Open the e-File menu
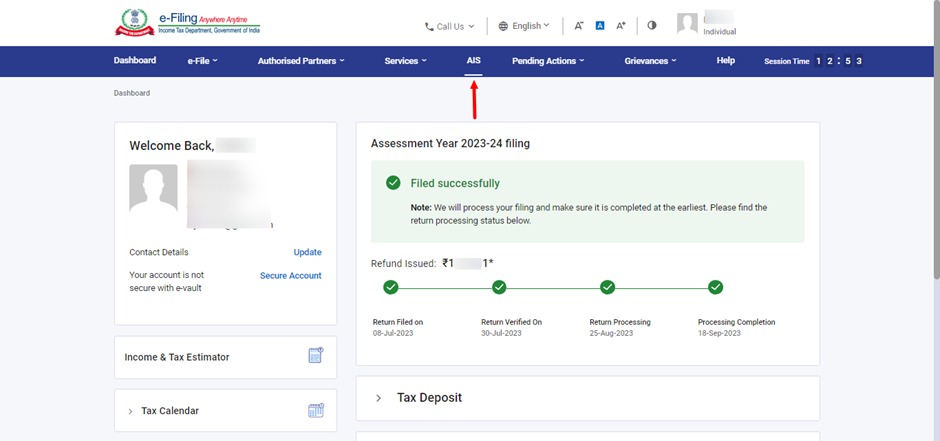The width and height of the screenshot is (940, 441). (x=202, y=61)
